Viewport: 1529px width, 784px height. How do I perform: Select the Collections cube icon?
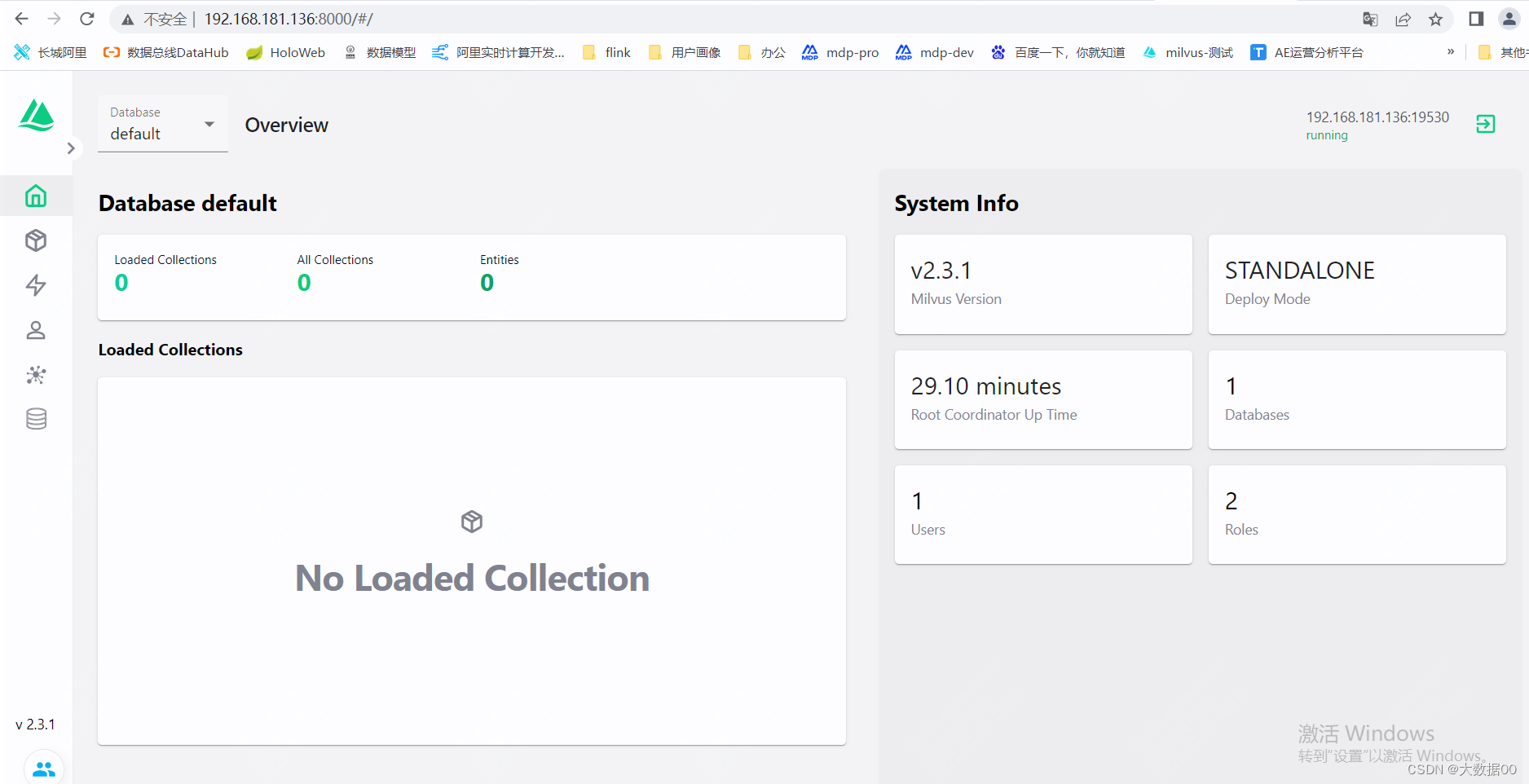(x=36, y=240)
